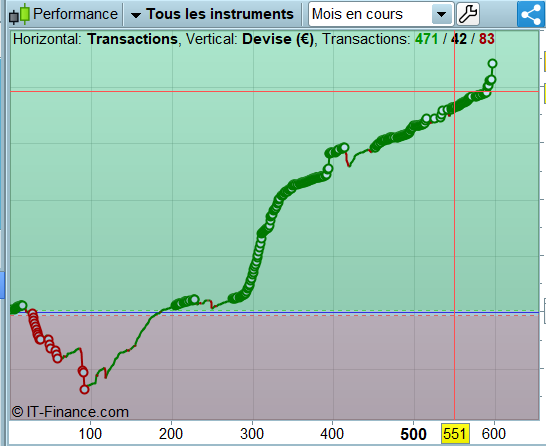Click the lowest red point on the curve
The height and width of the screenshot is (446, 546).
pos(84,389)
